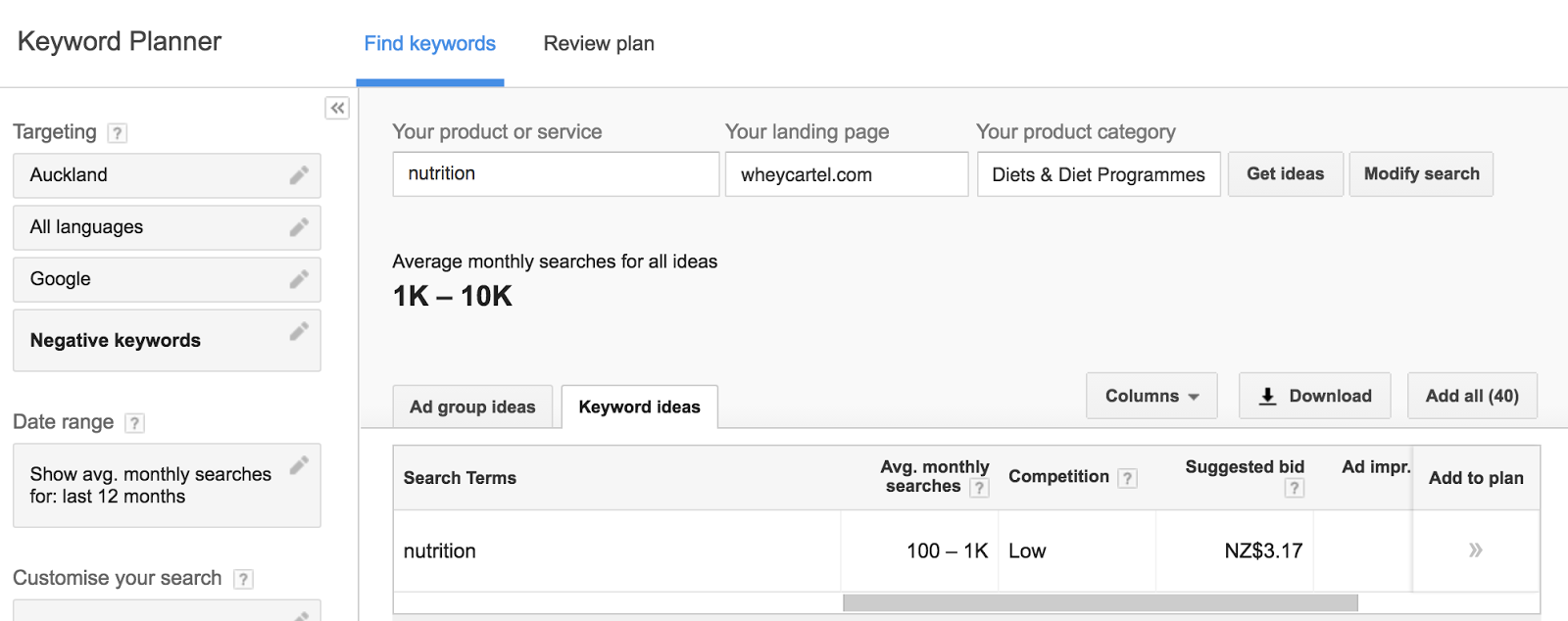Add nutrition keyword to plan arrow
This screenshot has height=621, width=1568.
tap(1475, 550)
